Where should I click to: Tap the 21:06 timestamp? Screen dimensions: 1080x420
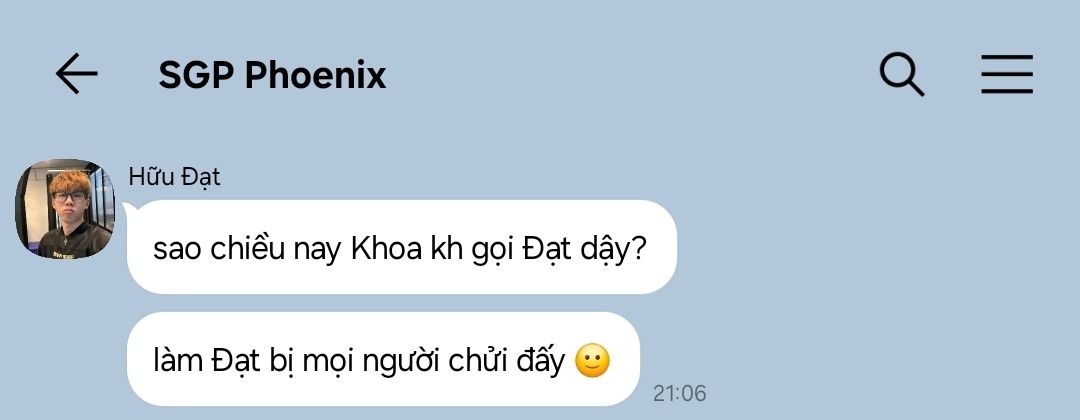tap(679, 393)
